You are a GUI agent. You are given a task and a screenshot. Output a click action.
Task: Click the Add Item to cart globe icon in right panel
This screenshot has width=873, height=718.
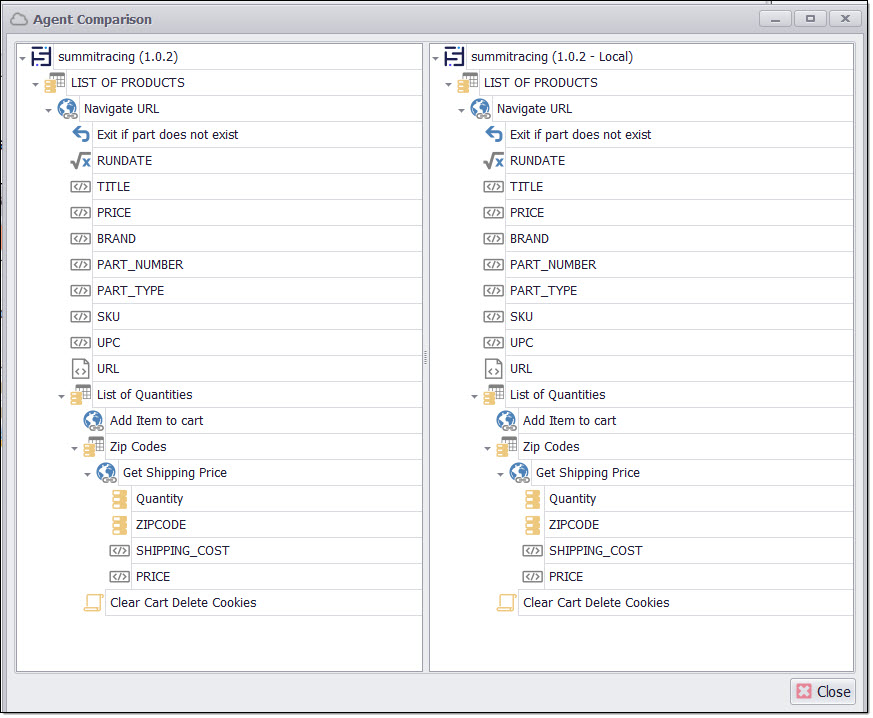[507, 421]
